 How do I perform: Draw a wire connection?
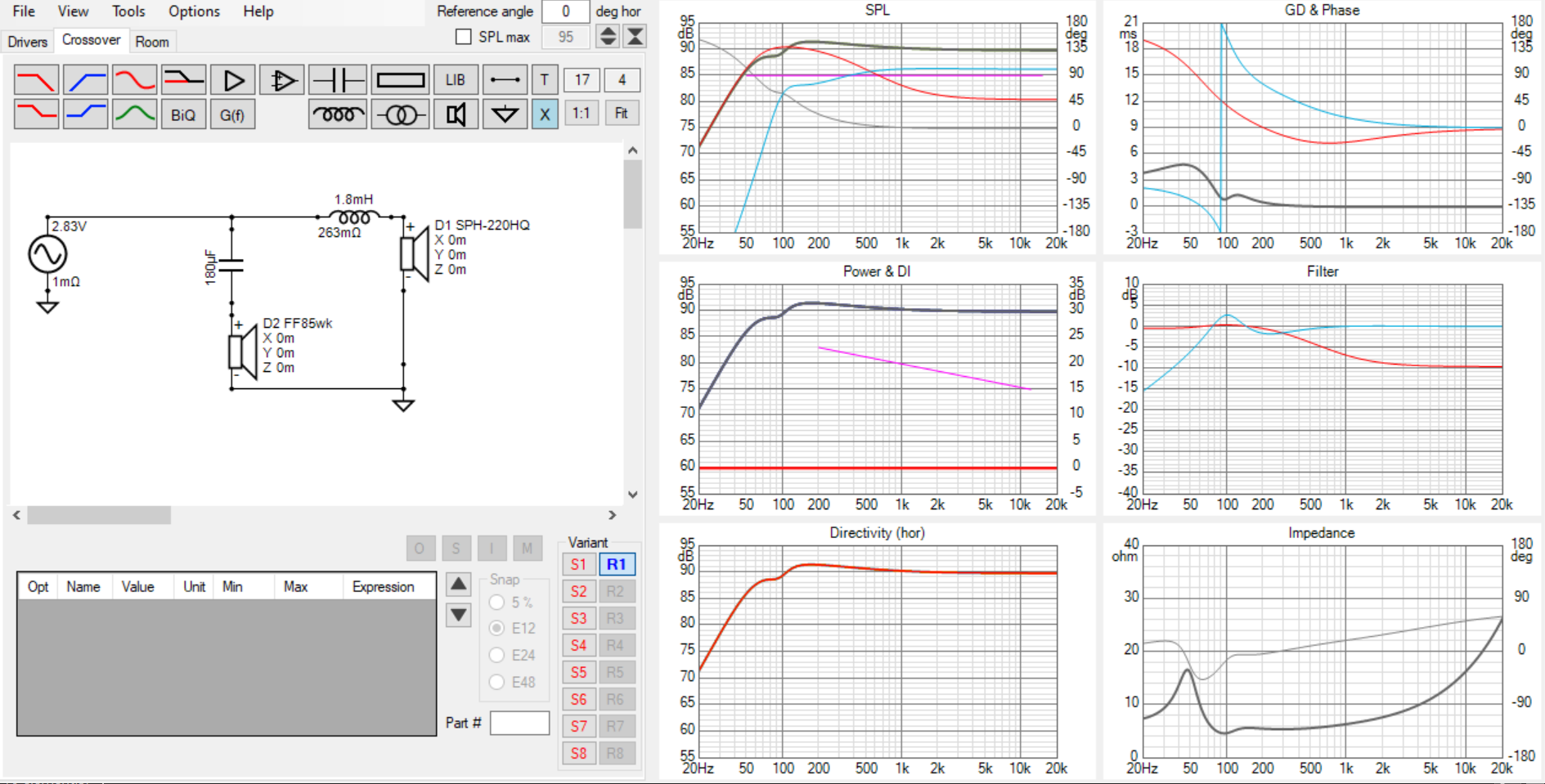tap(504, 80)
